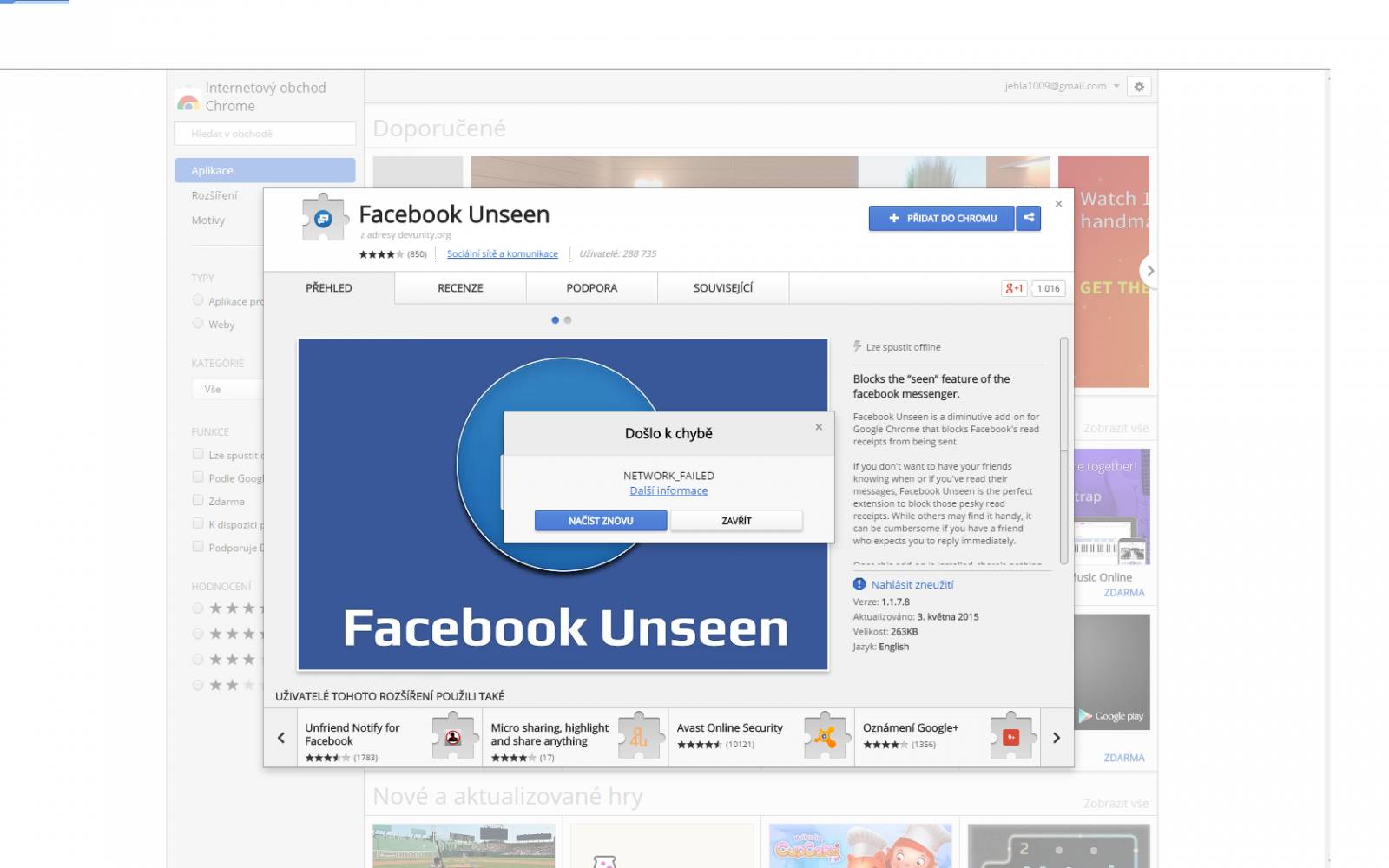Screen dimensions: 1389x868
Task: Select the Weby type radio button
Action: [198, 323]
